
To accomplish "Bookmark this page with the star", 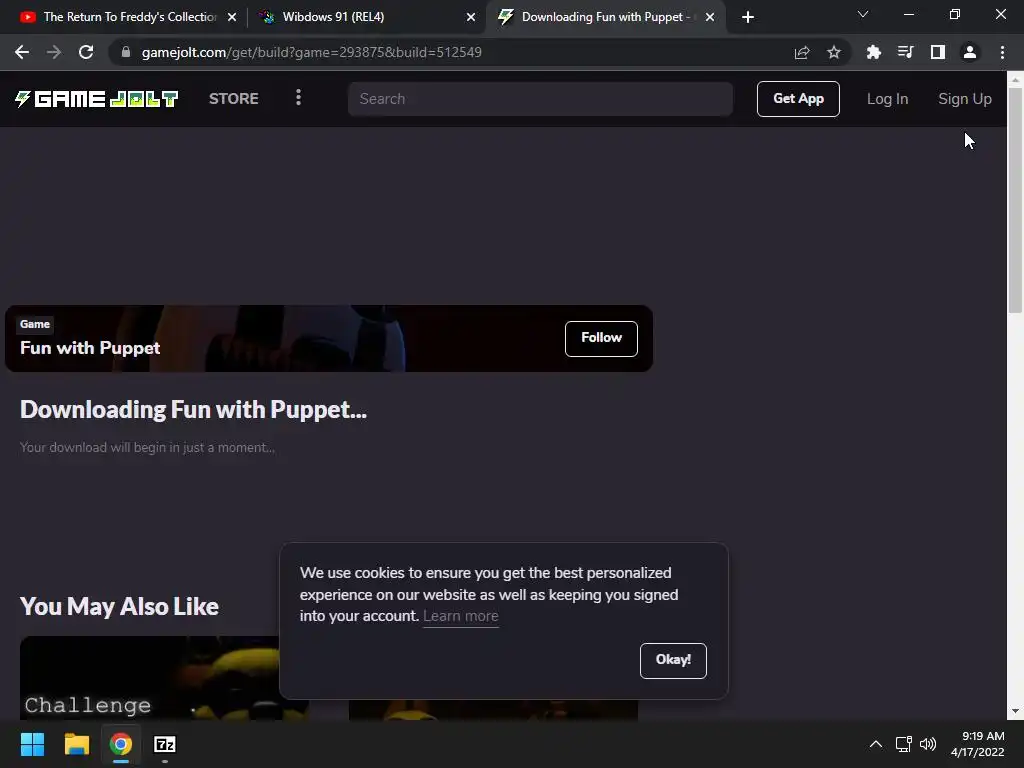I will (x=834, y=52).
